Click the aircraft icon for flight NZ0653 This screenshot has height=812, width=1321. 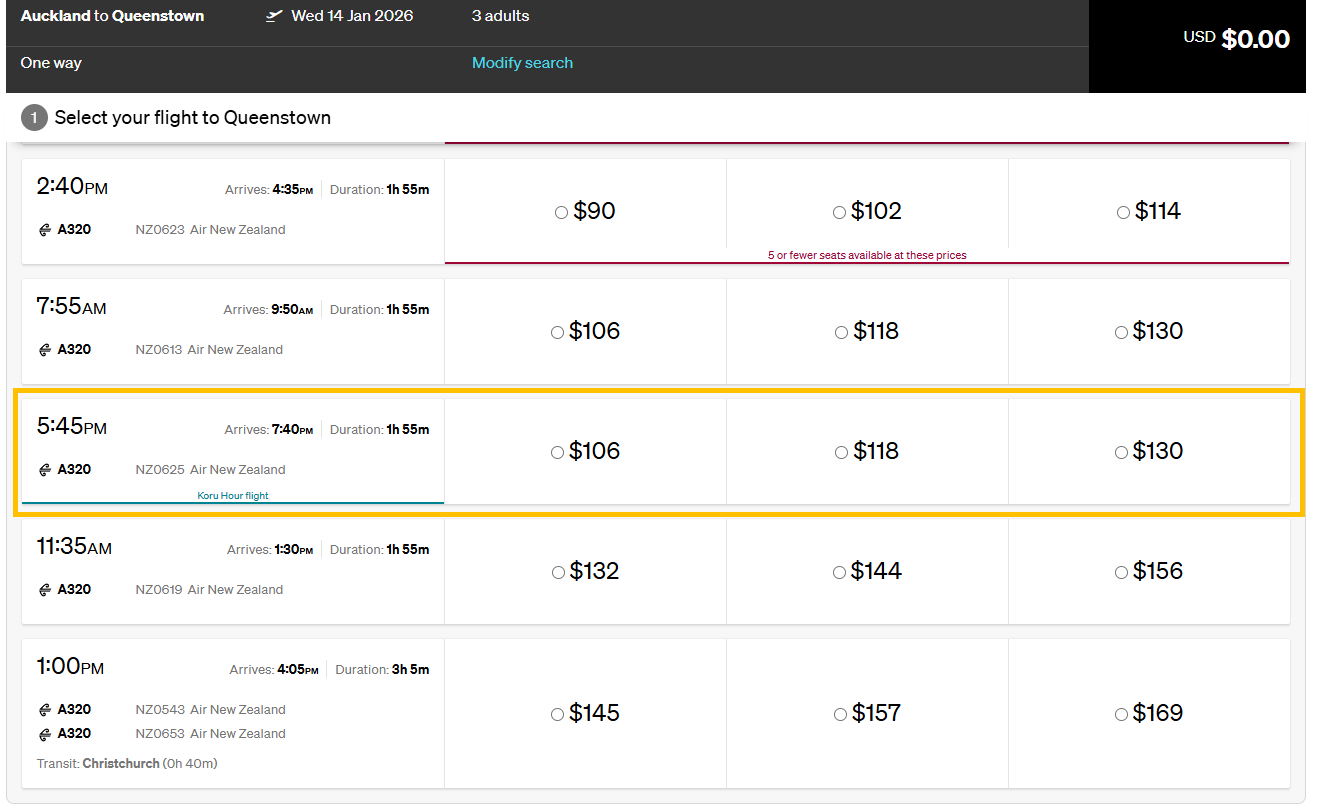pos(45,734)
